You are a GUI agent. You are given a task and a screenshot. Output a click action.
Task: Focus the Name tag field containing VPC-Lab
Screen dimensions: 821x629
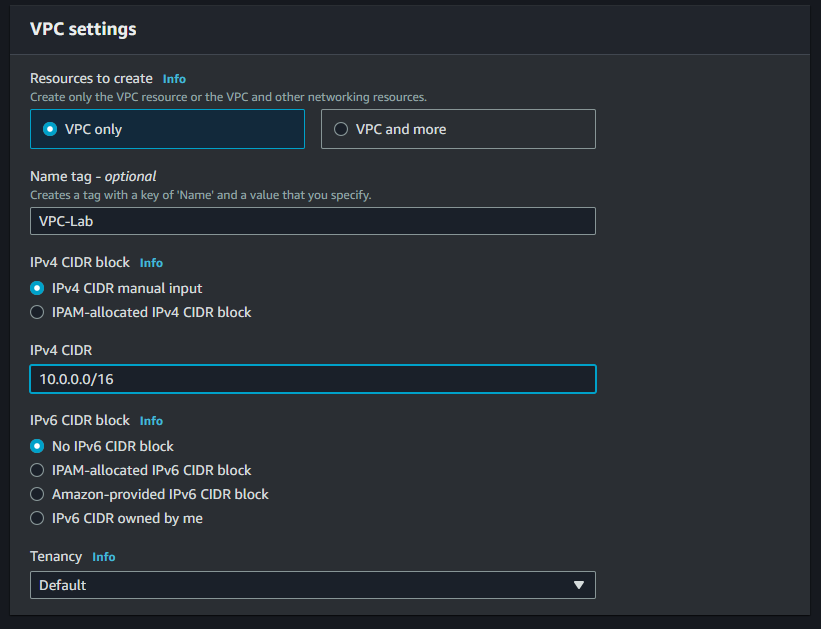point(312,221)
